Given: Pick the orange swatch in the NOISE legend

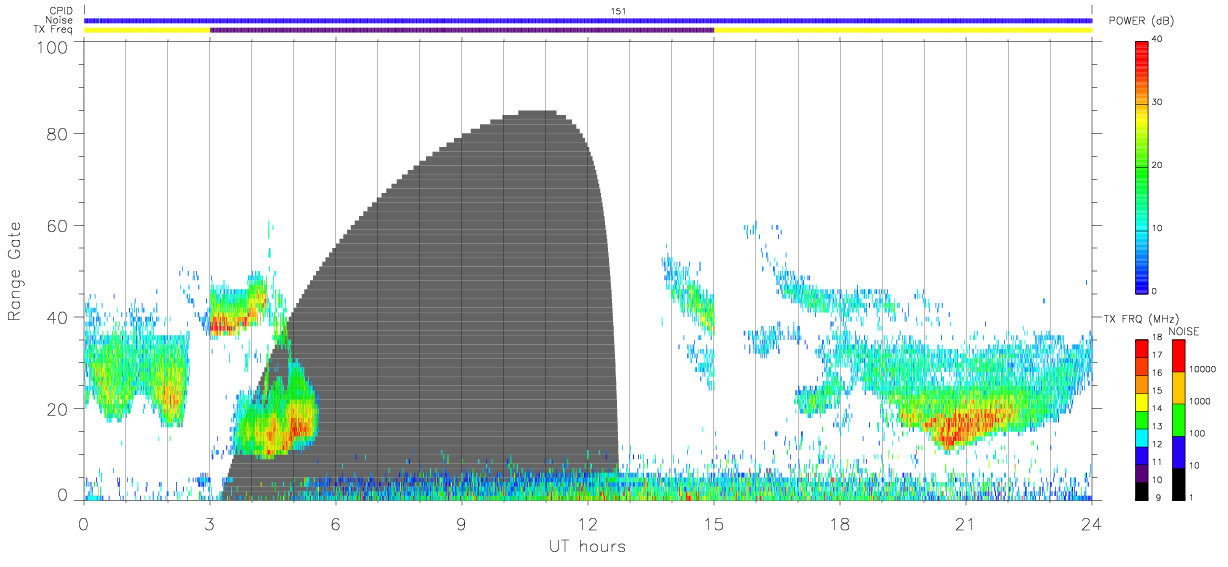Looking at the screenshot, I should [1178, 387].
